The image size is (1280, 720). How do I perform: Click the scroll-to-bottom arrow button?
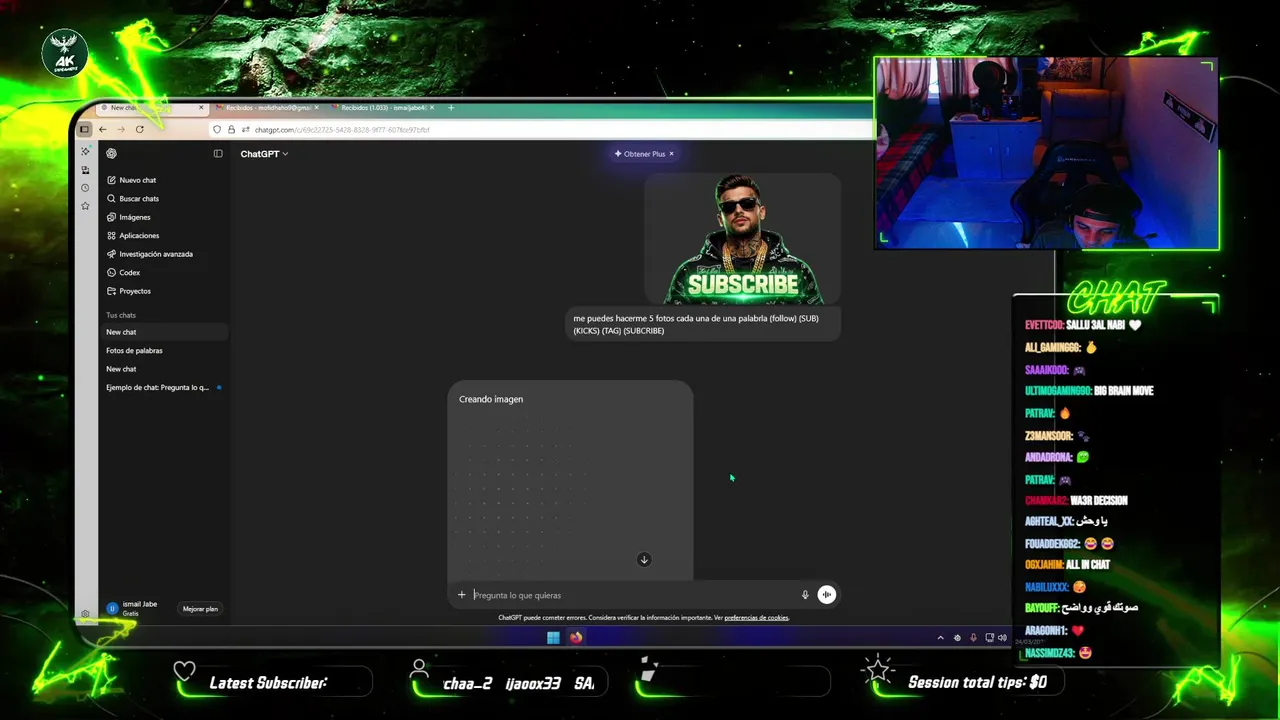[x=644, y=560]
